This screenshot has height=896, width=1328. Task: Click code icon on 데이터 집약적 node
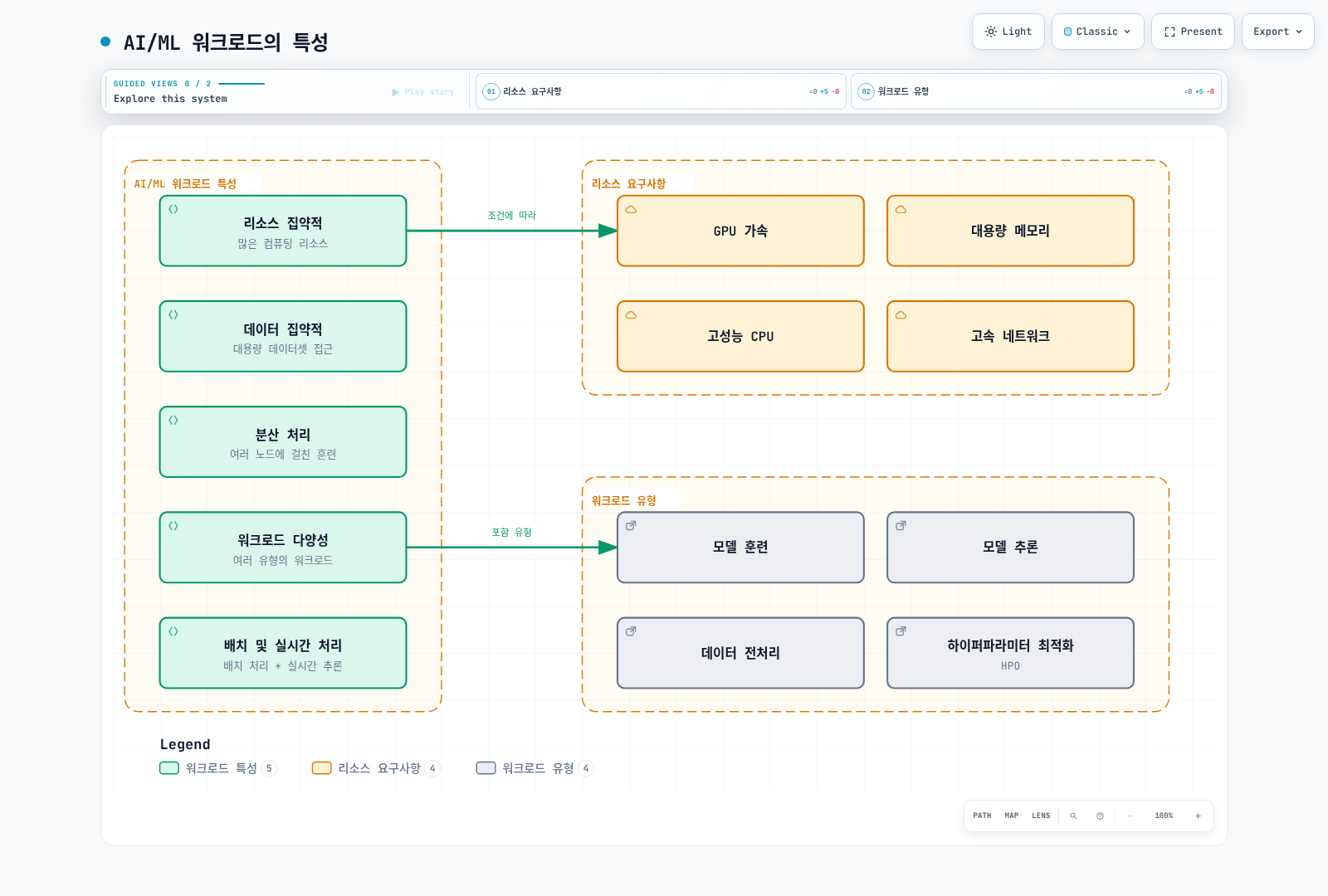[x=173, y=314]
